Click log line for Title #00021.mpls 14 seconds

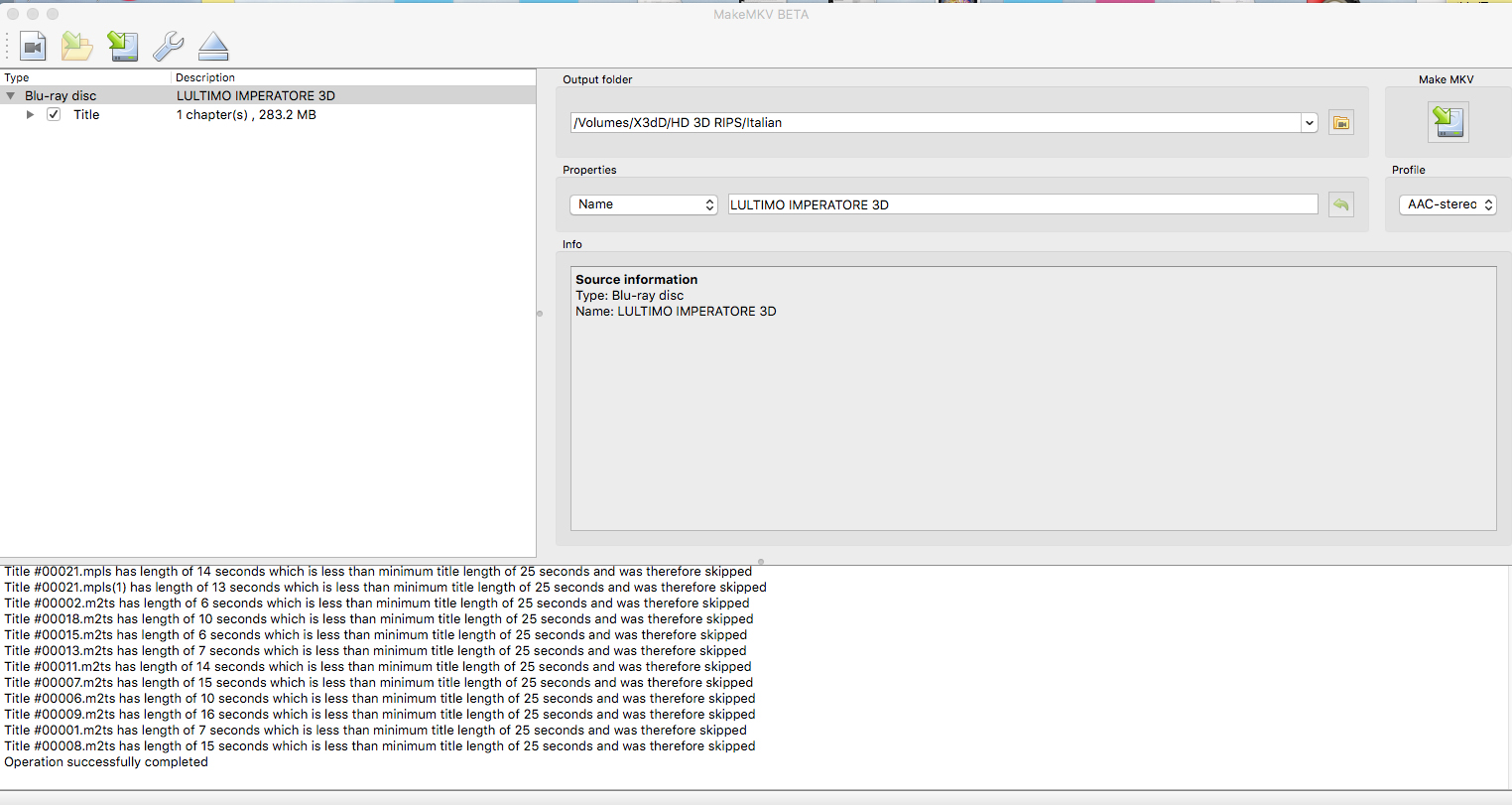click(378, 572)
